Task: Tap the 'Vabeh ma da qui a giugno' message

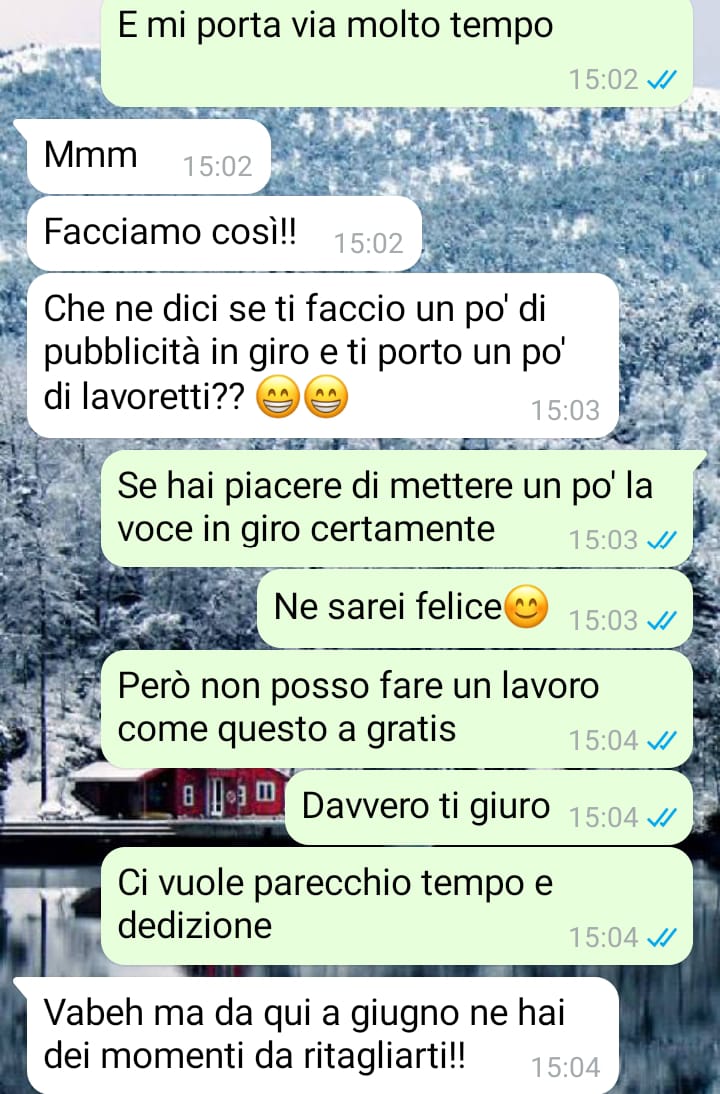Action: (322, 1035)
